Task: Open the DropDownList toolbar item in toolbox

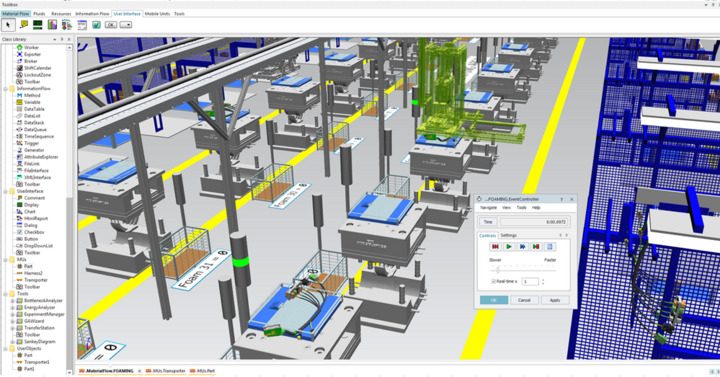Action: (126, 25)
